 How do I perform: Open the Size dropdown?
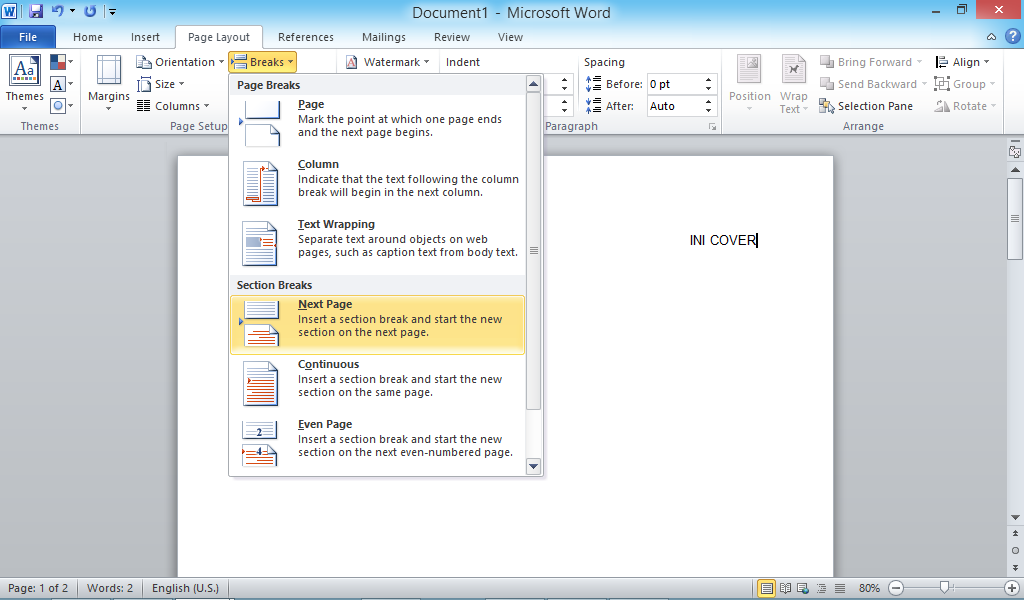161,84
